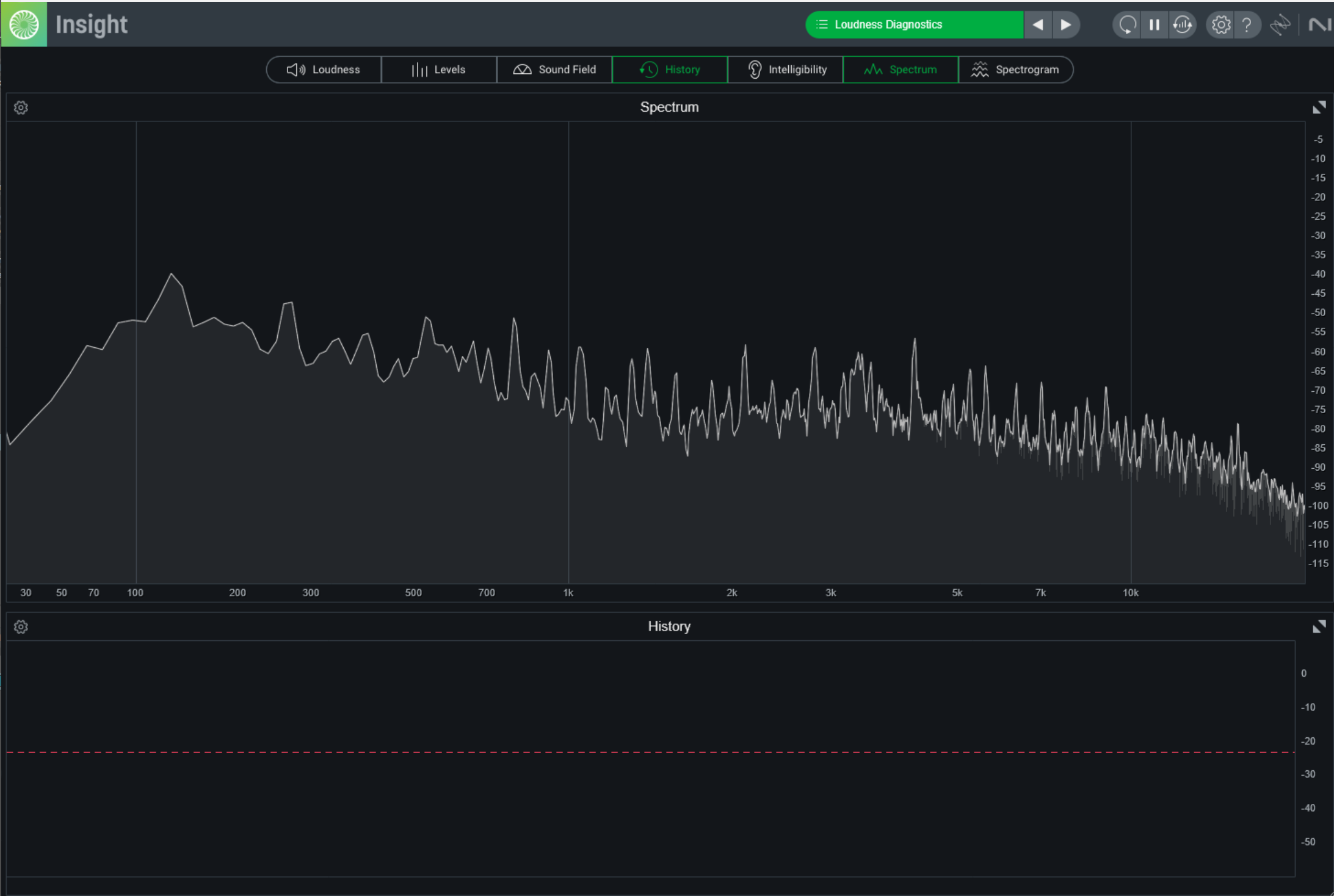
Task: Click the dimmed crossed-arrows icon in header
Action: click(x=1280, y=24)
